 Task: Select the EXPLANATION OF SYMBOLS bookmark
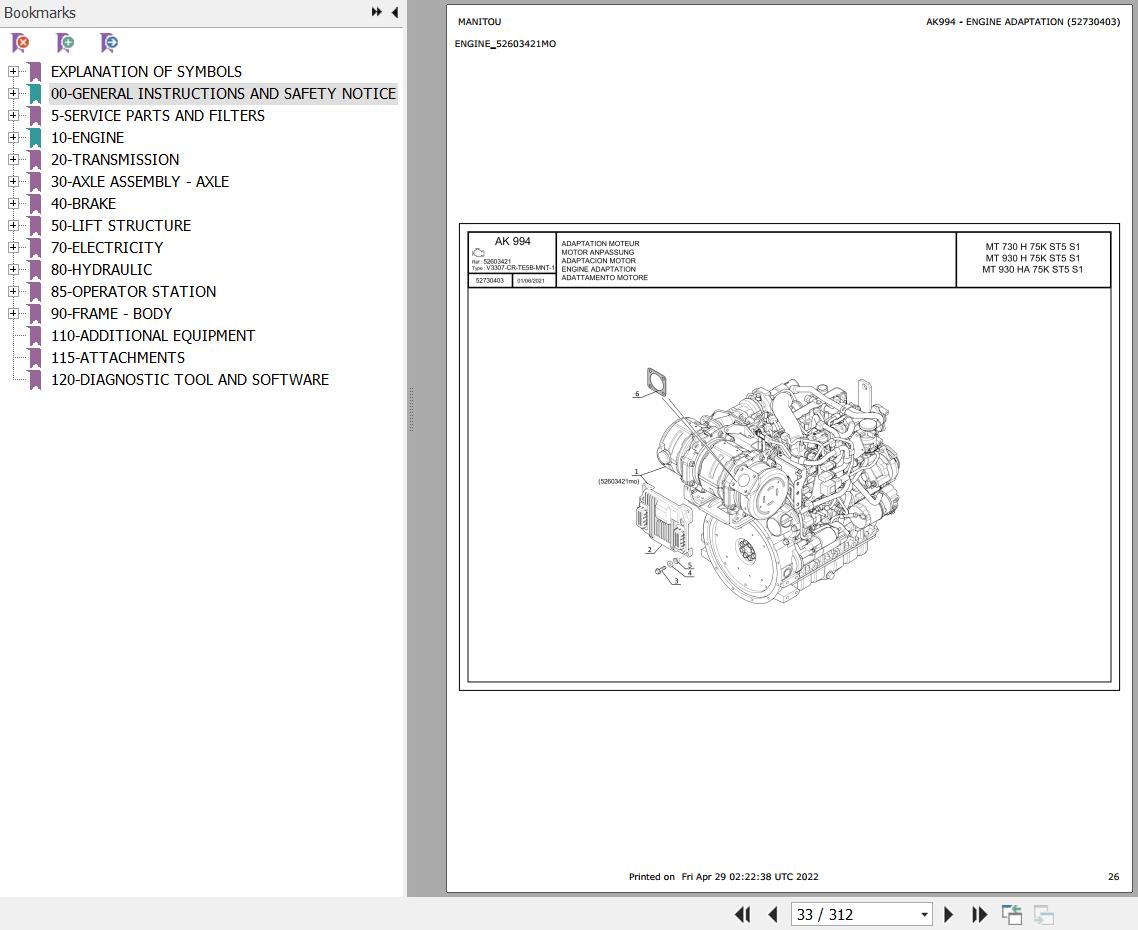click(x=146, y=72)
